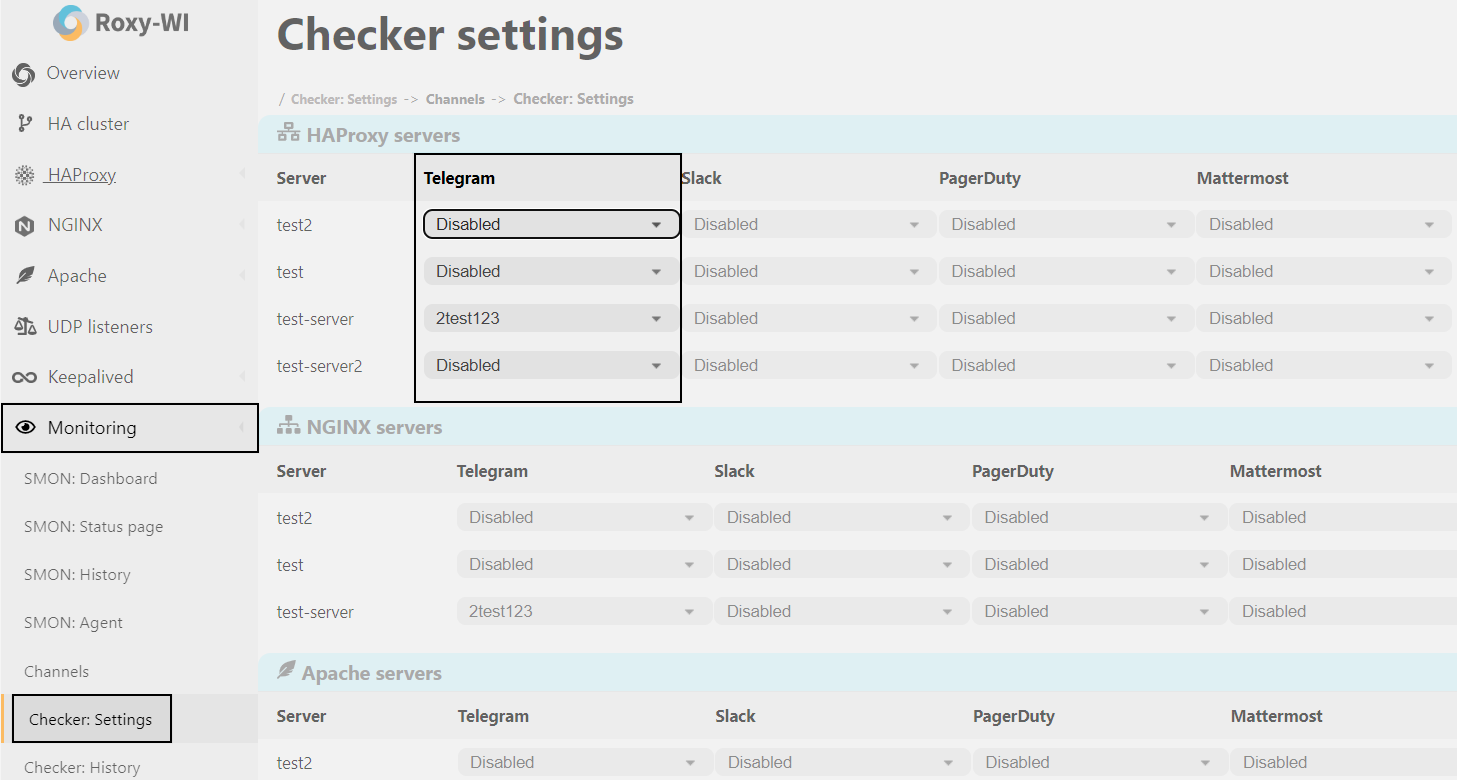The image size is (1457, 780).
Task: Open SMON: Status page link
Action: 93,527
